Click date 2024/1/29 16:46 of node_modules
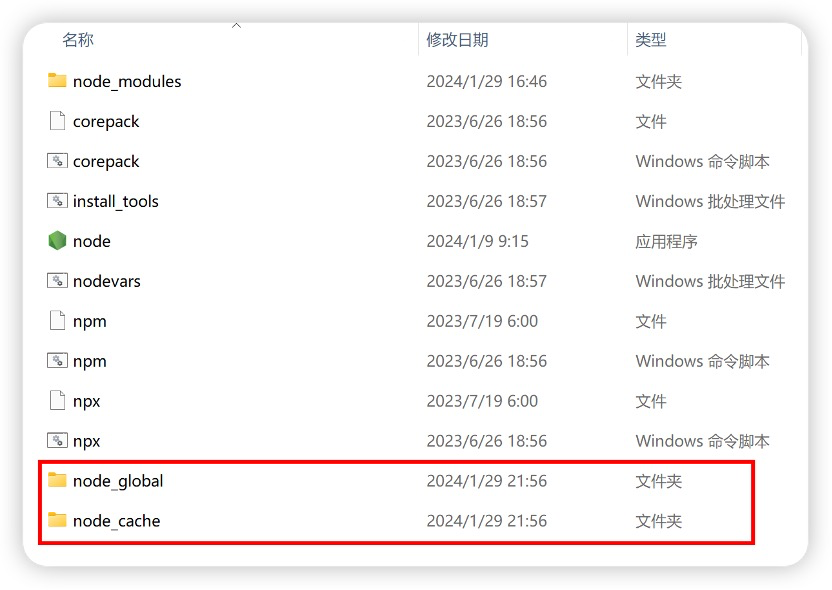This screenshot has height=590, width=832. [x=487, y=81]
